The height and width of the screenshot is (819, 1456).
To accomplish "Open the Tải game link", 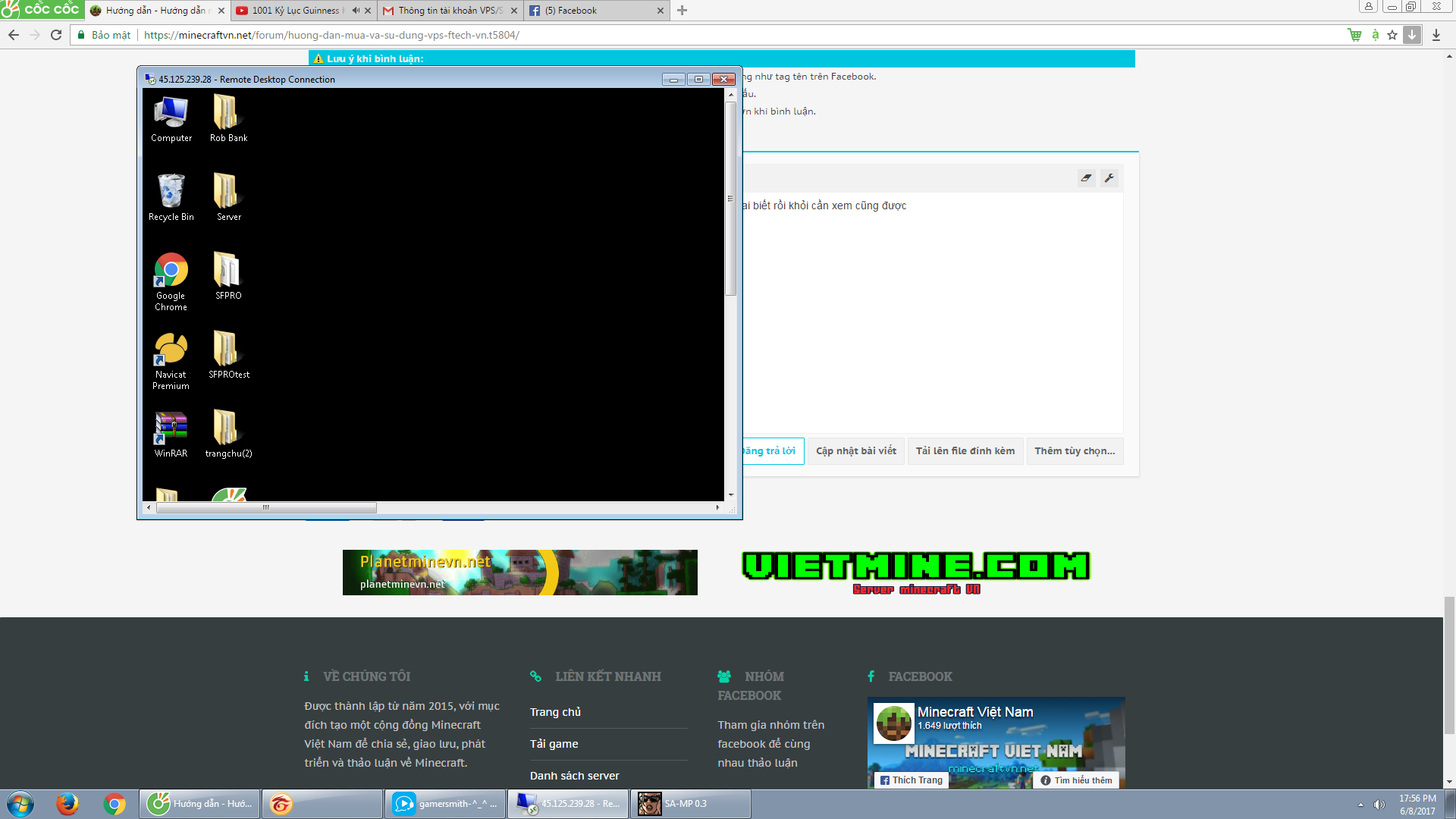I will pyautogui.click(x=554, y=744).
